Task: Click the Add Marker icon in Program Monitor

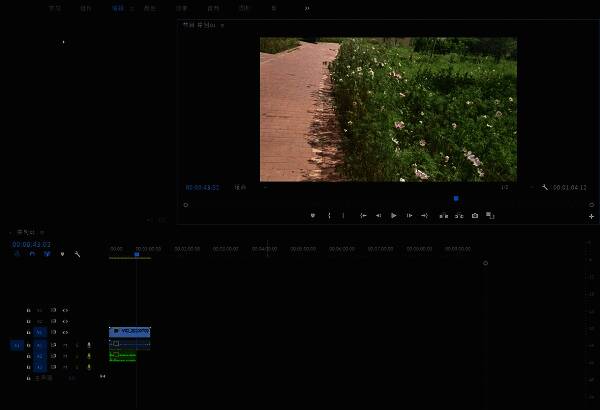Action: (x=312, y=215)
